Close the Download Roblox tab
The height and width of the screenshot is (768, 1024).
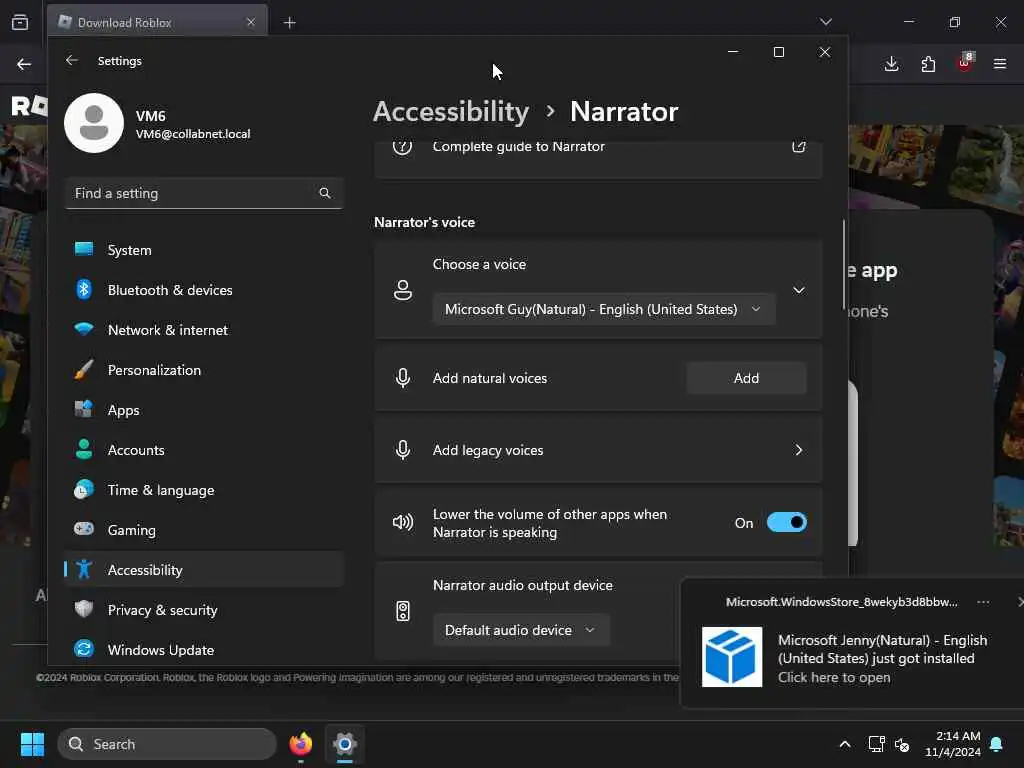(251, 22)
